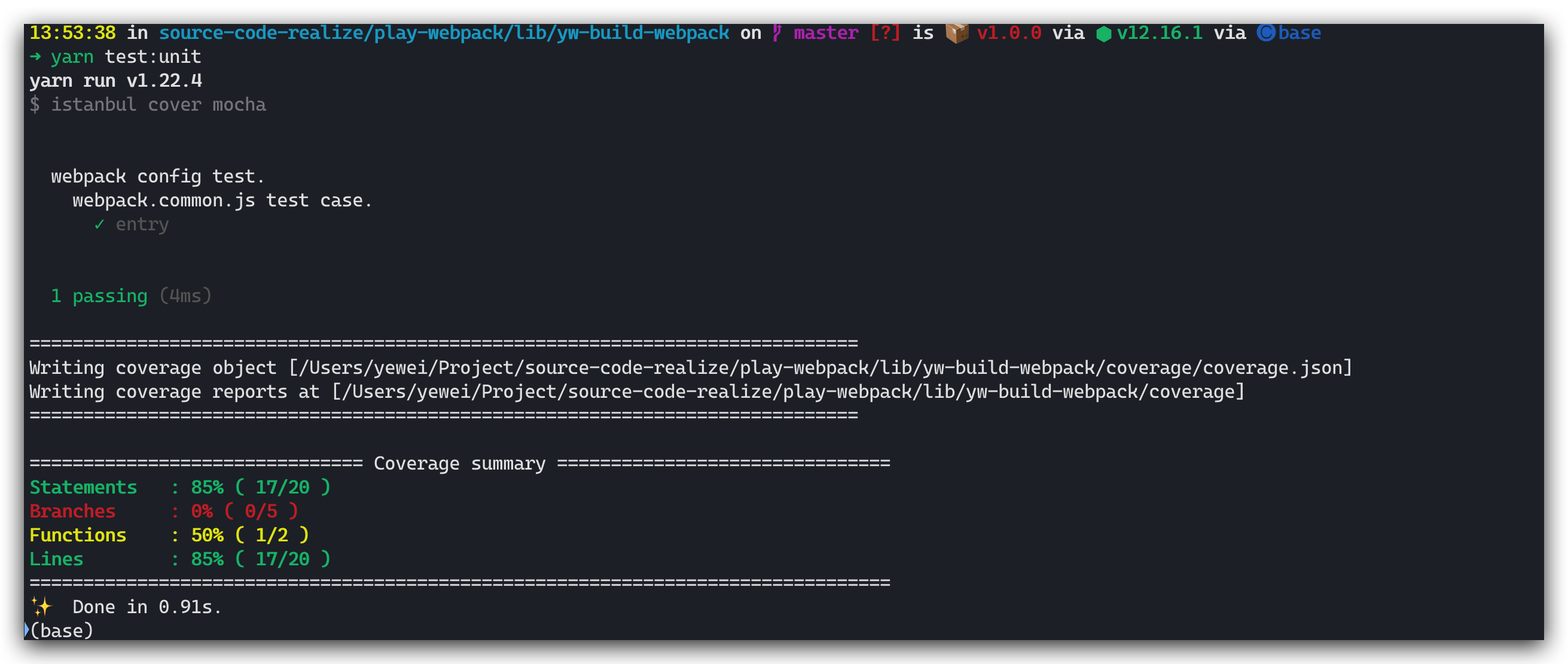Click the coverage reports directory path

click(x=788, y=391)
